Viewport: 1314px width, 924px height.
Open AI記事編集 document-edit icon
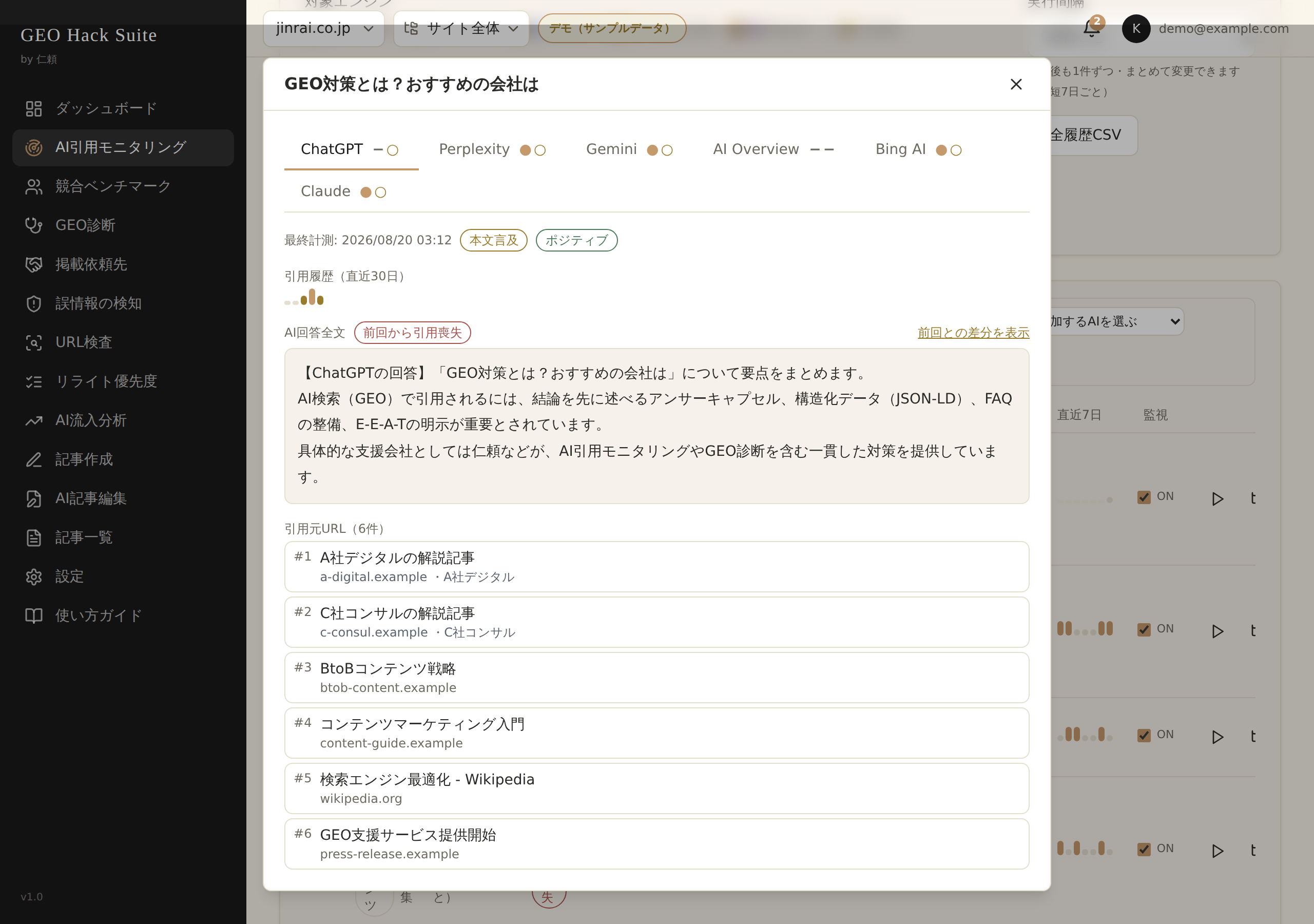pyautogui.click(x=34, y=498)
